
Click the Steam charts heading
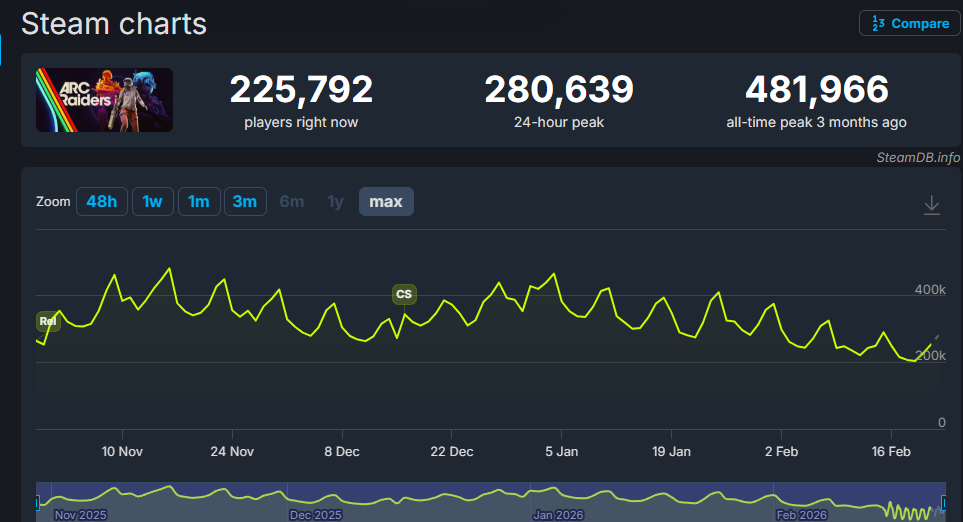(x=114, y=24)
